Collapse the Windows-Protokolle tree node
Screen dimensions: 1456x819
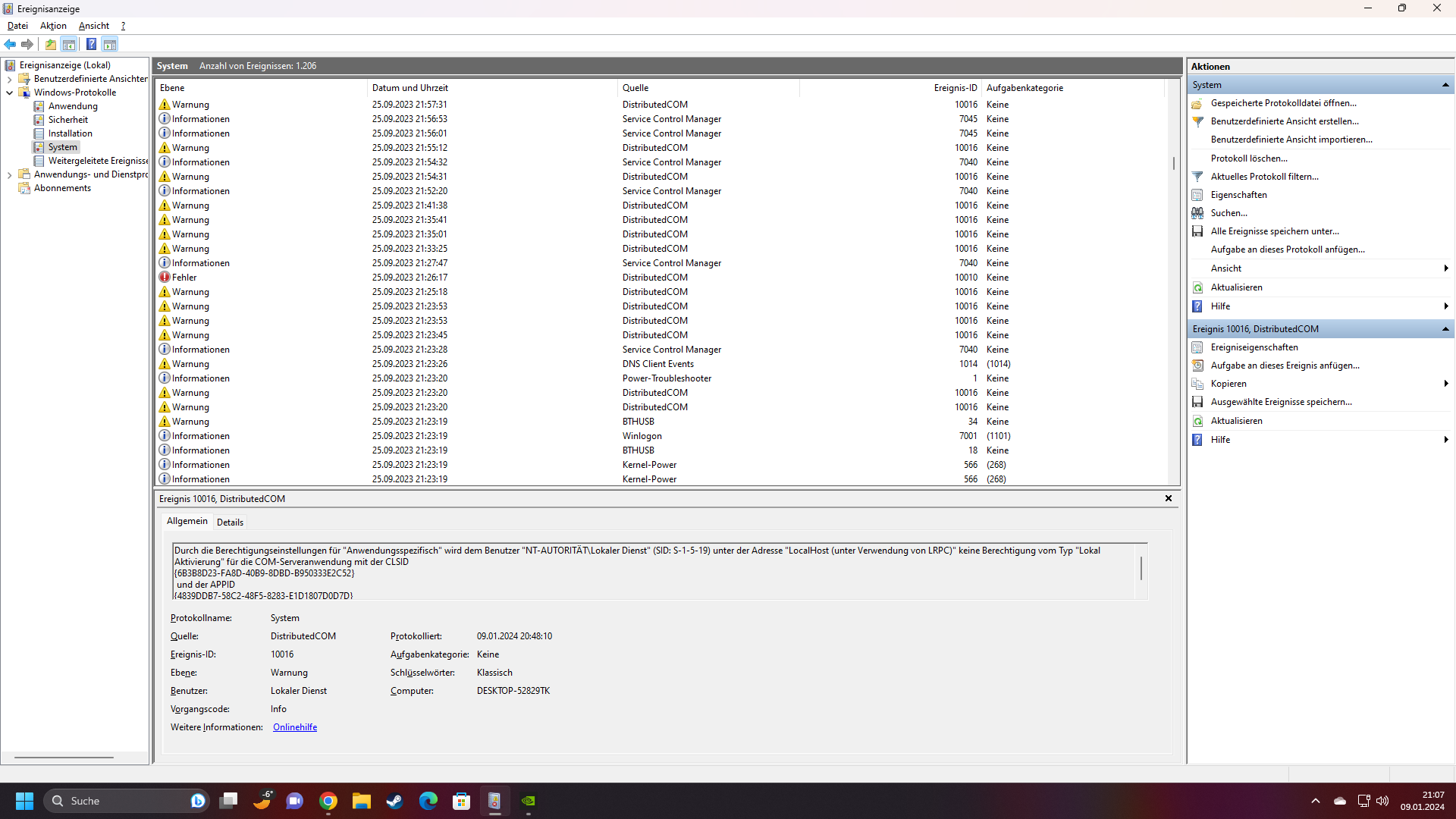9,93
